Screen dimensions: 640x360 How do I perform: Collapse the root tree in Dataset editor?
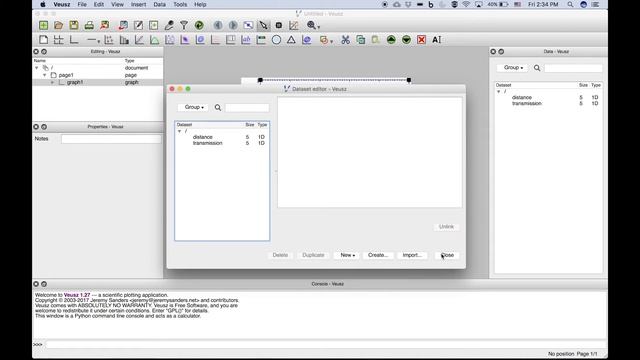tap(179, 131)
